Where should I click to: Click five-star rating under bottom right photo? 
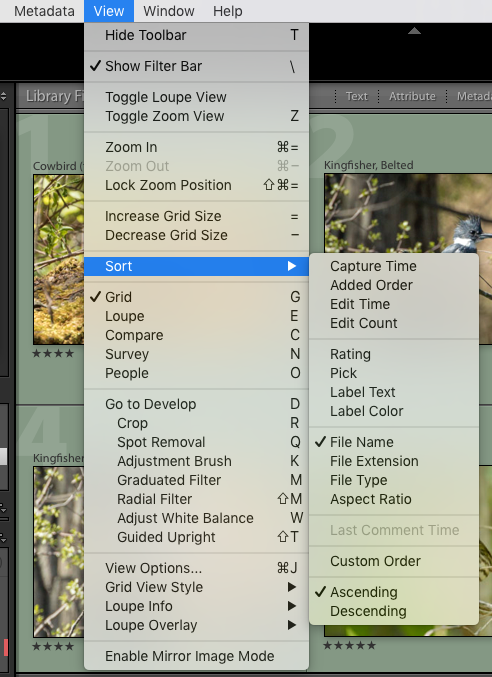click(x=349, y=645)
